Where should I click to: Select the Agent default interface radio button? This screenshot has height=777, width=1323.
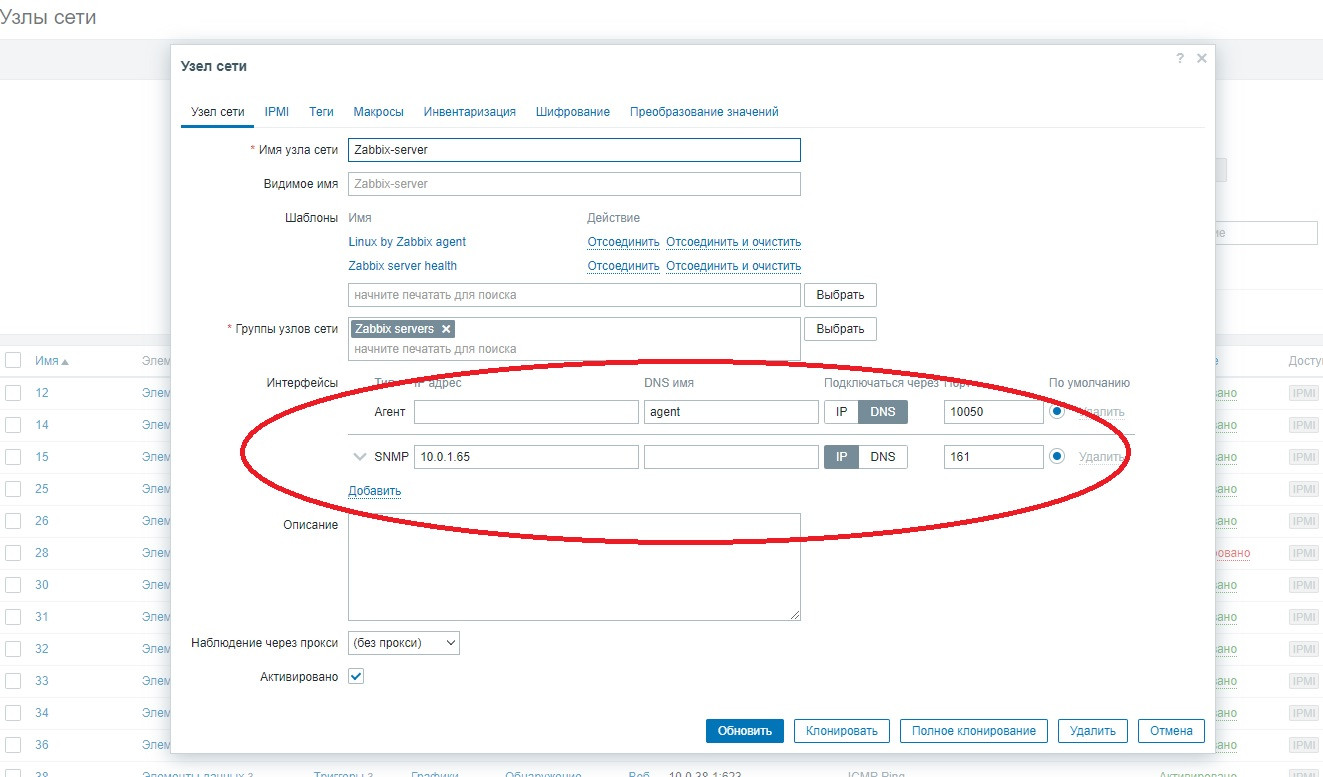coord(1056,412)
